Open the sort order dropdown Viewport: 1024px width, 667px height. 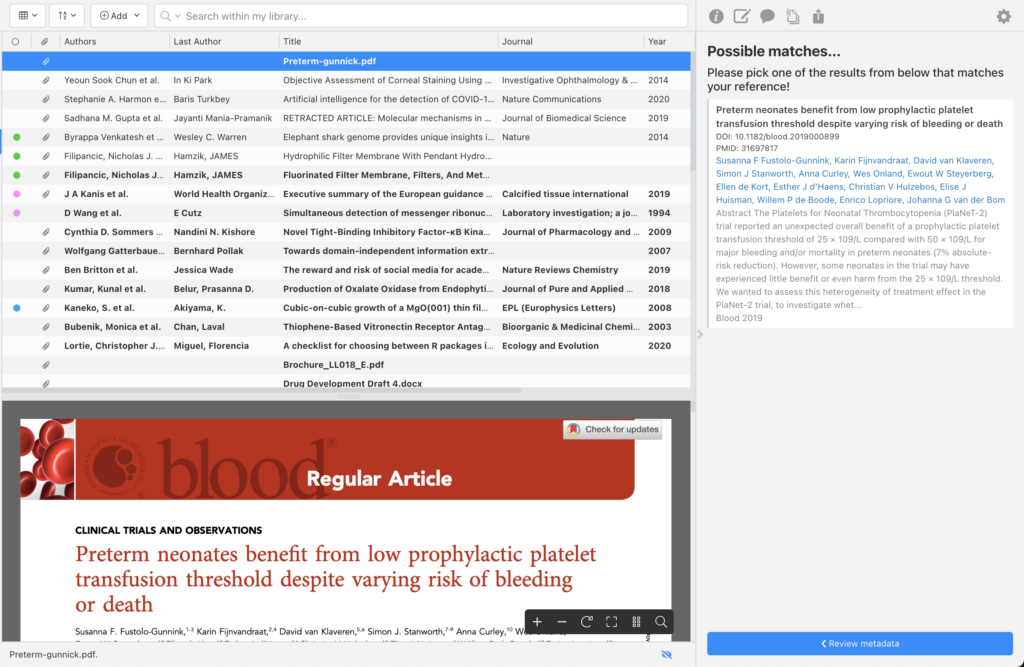tap(67, 16)
